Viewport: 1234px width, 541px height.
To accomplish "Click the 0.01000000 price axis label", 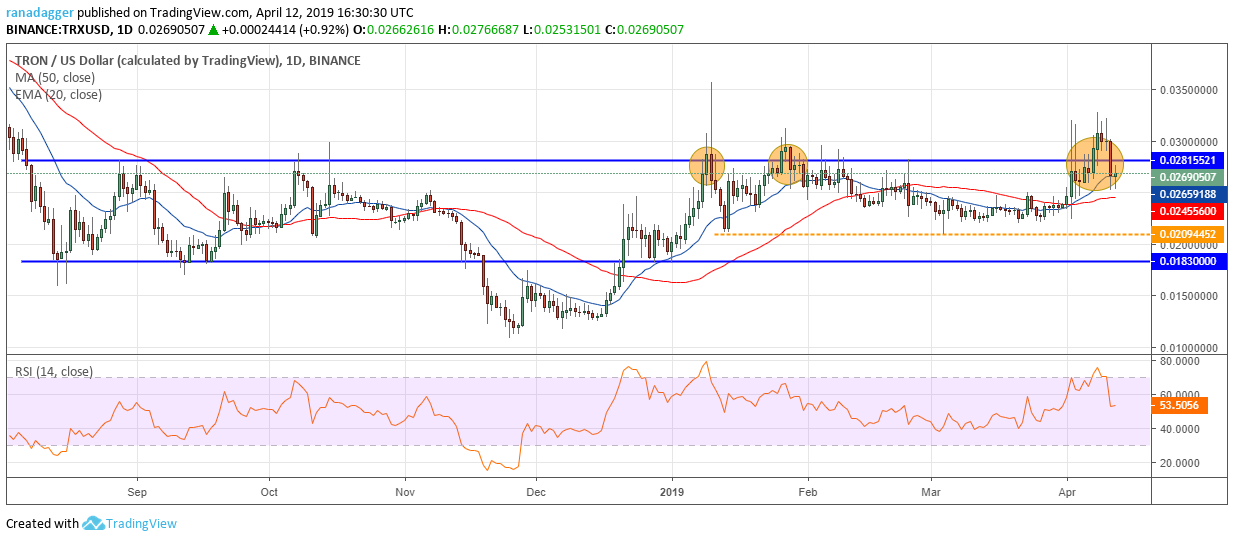I will (x=1191, y=348).
